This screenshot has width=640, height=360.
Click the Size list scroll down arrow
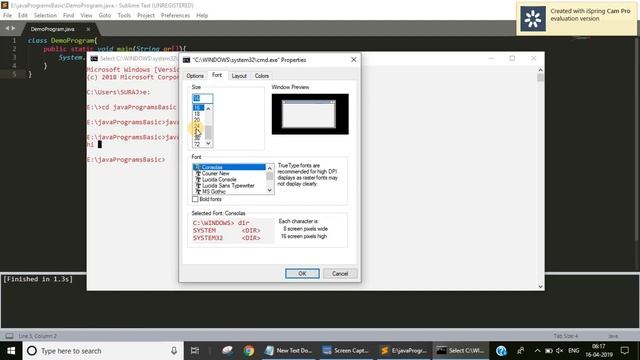pos(208,143)
